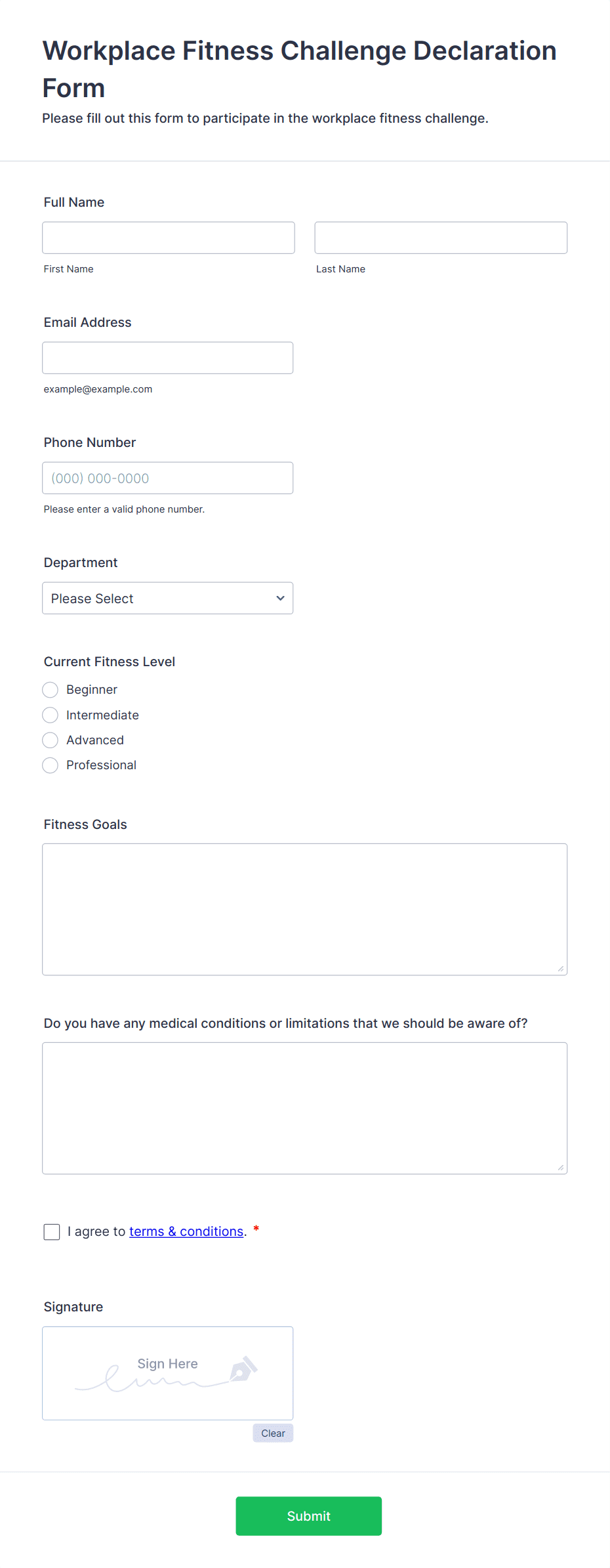The image size is (610, 1568).
Task: Focus the Last Name input field
Action: click(x=441, y=238)
